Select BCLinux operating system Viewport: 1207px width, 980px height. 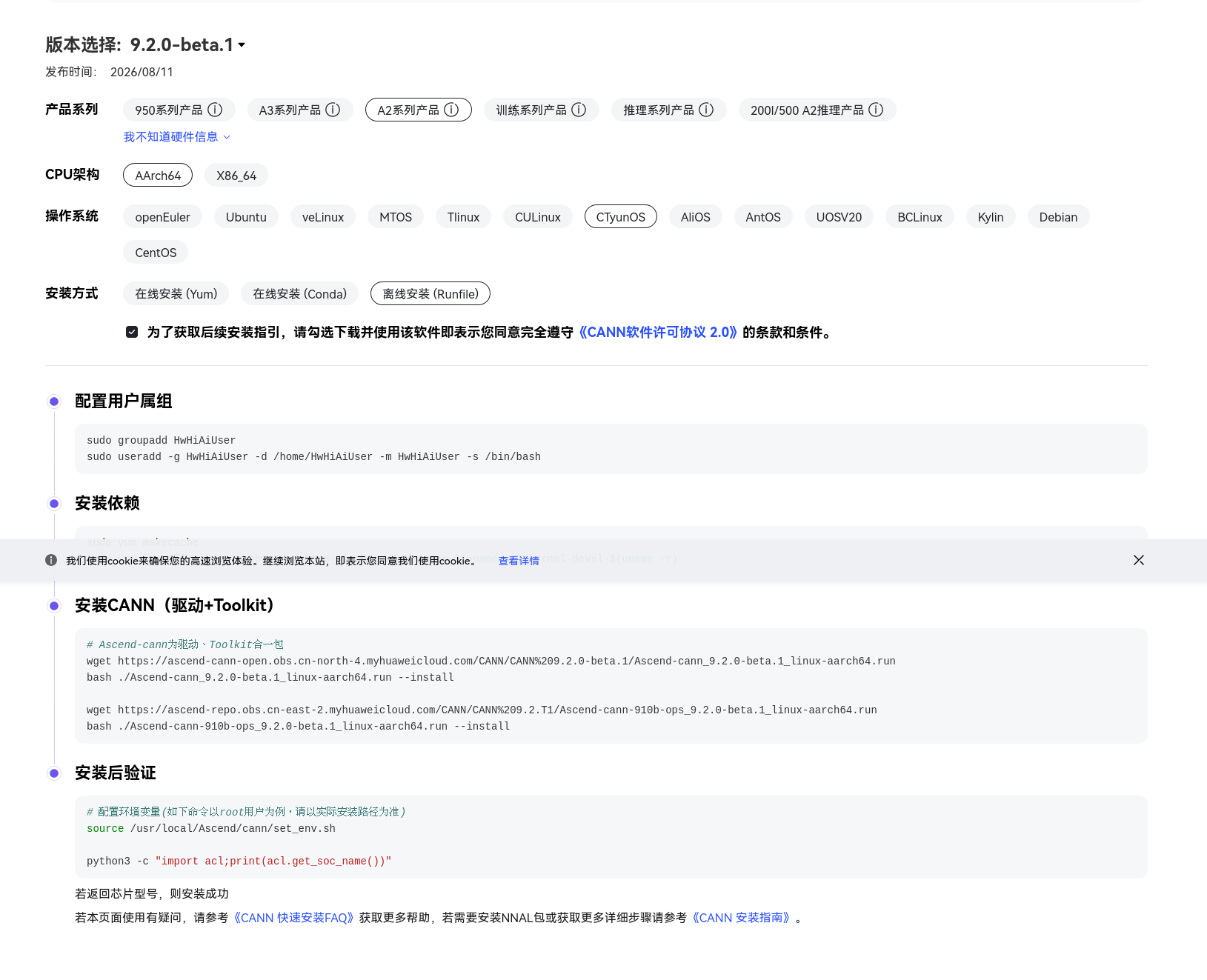coord(920,217)
